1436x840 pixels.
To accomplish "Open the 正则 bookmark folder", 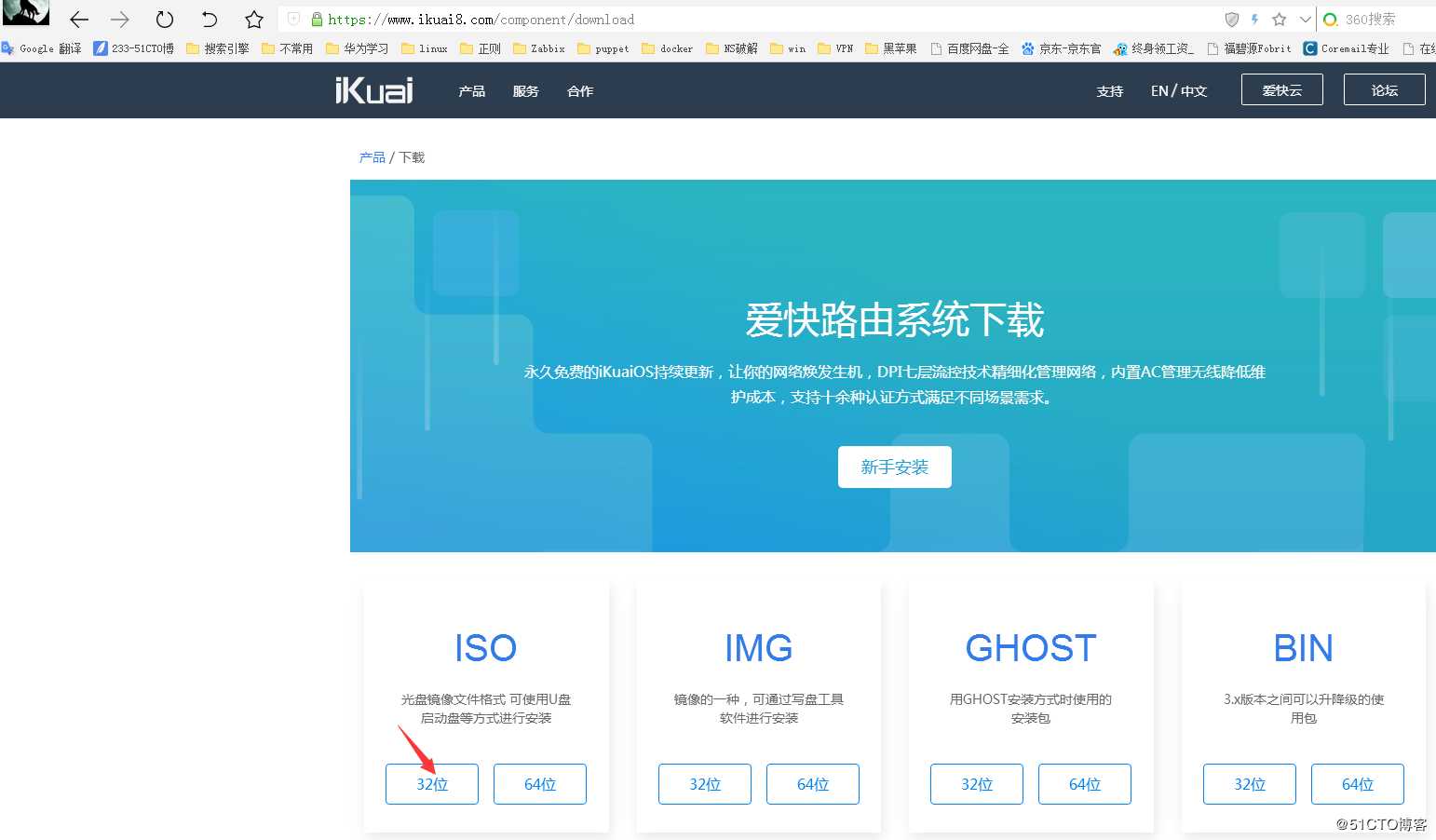I will [x=481, y=48].
